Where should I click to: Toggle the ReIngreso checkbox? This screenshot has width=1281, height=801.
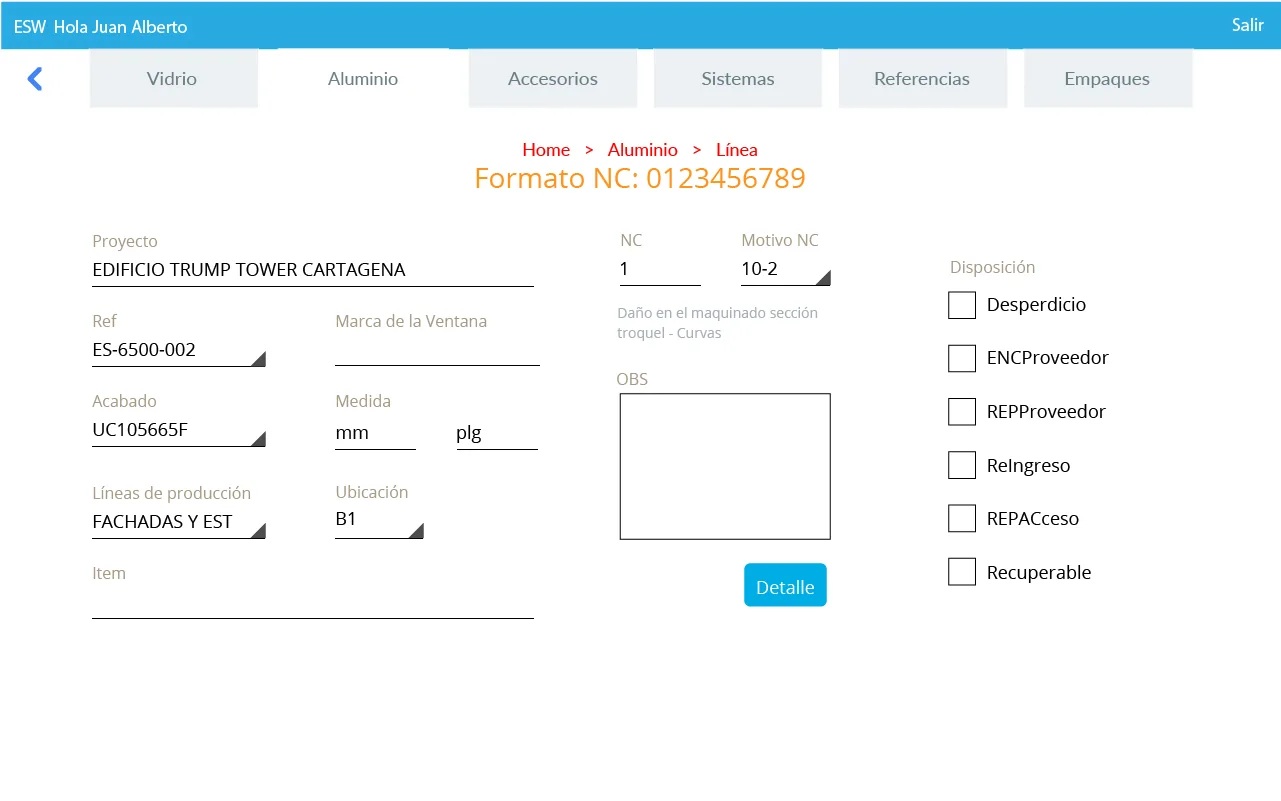[962, 465]
